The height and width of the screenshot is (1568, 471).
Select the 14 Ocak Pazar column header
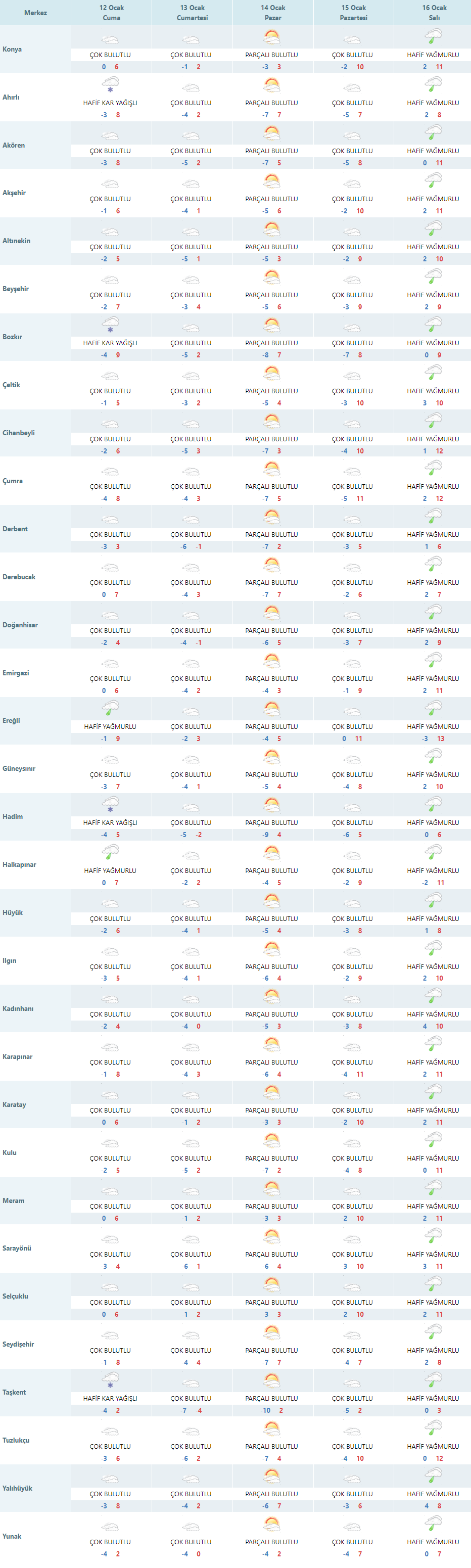[272, 13]
